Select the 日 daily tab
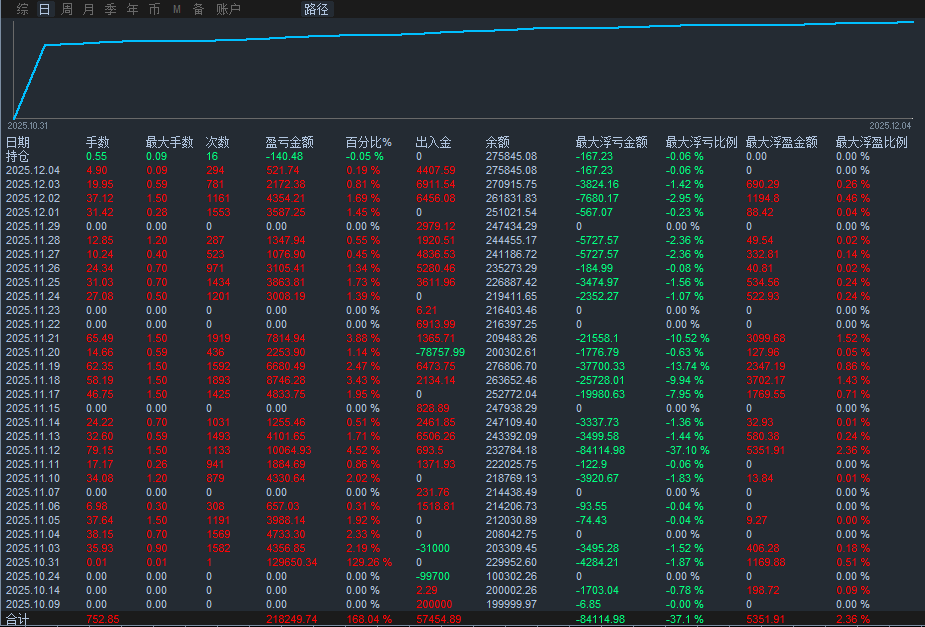 click(44, 9)
